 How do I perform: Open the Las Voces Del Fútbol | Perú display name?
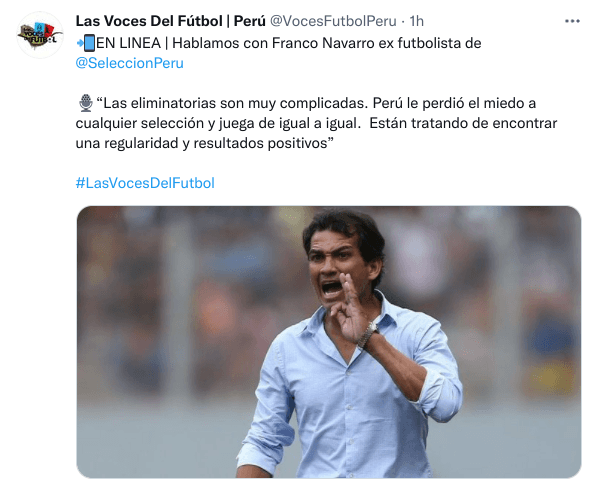pos(171,21)
